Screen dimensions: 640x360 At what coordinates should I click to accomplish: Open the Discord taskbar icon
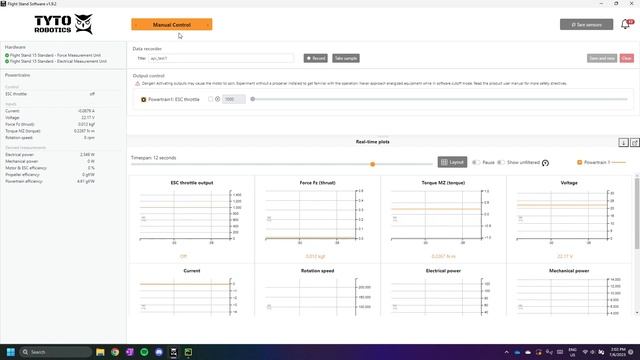pyautogui.click(x=159, y=352)
